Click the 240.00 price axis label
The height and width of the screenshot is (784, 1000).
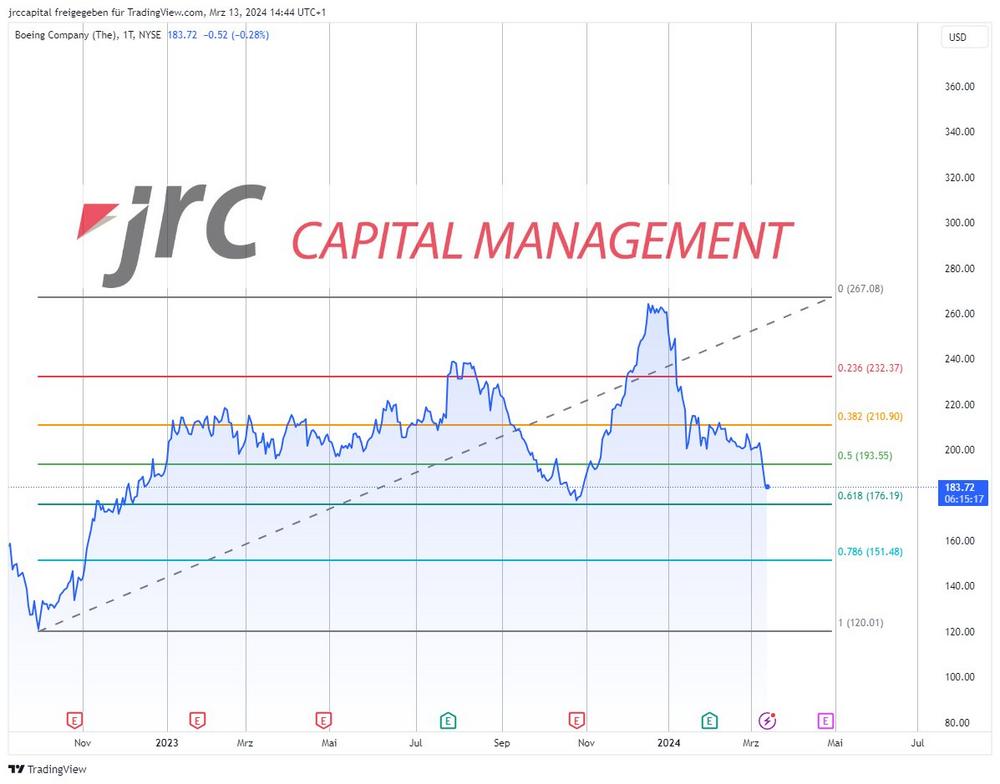coord(960,359)
